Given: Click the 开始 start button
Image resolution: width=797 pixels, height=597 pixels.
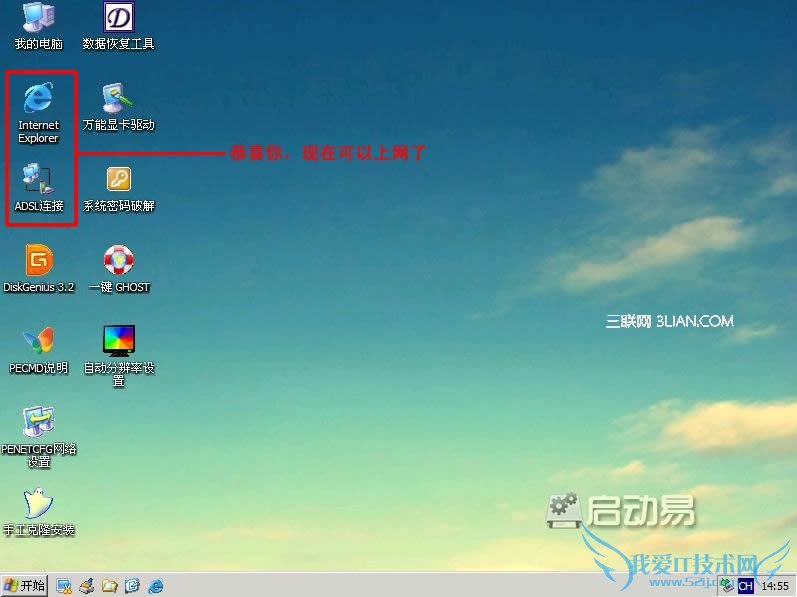Looking at the screenshot, I should [x=24, y=586].
